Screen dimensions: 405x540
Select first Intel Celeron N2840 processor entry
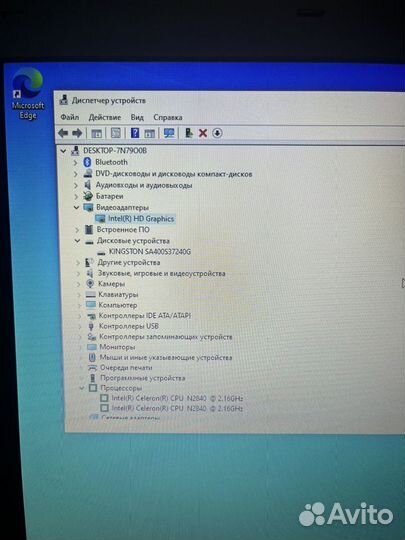(x=177, y=398)
